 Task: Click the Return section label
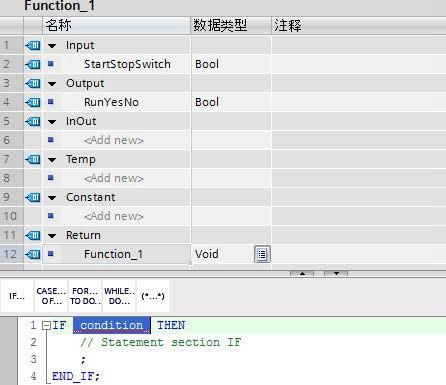83,235
